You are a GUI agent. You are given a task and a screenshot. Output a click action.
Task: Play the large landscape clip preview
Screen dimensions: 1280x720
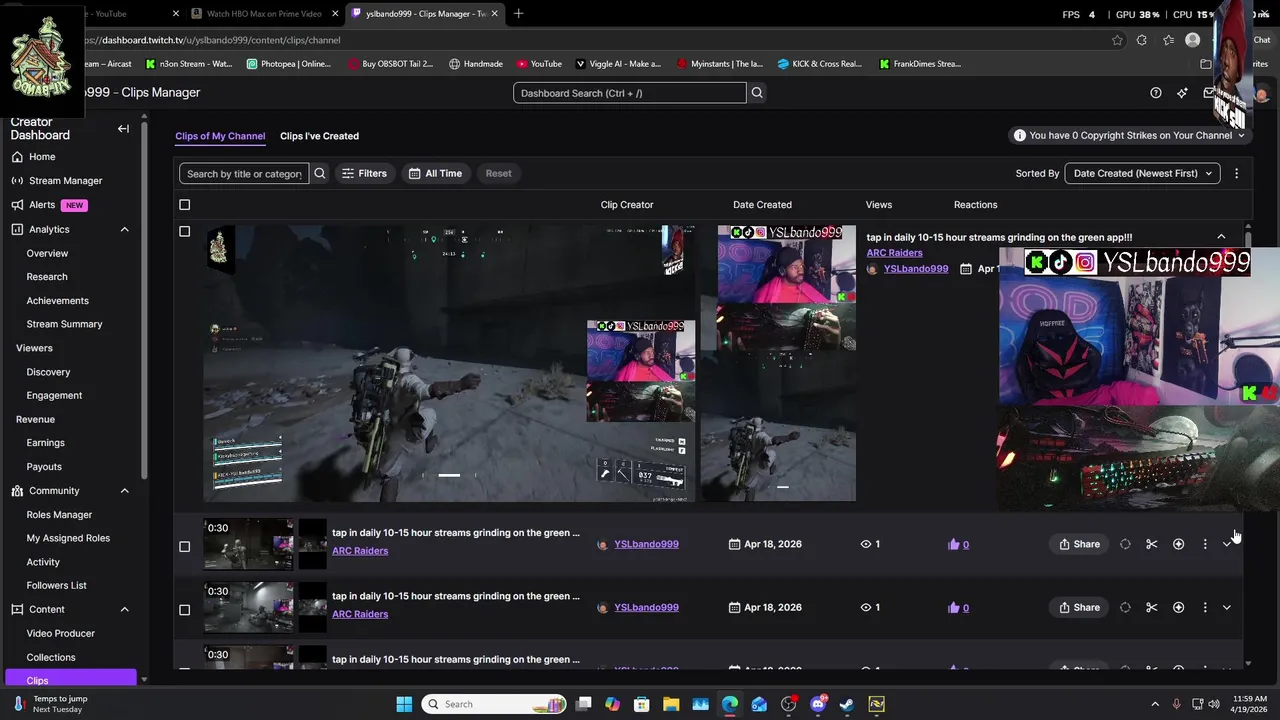[449, 363]
